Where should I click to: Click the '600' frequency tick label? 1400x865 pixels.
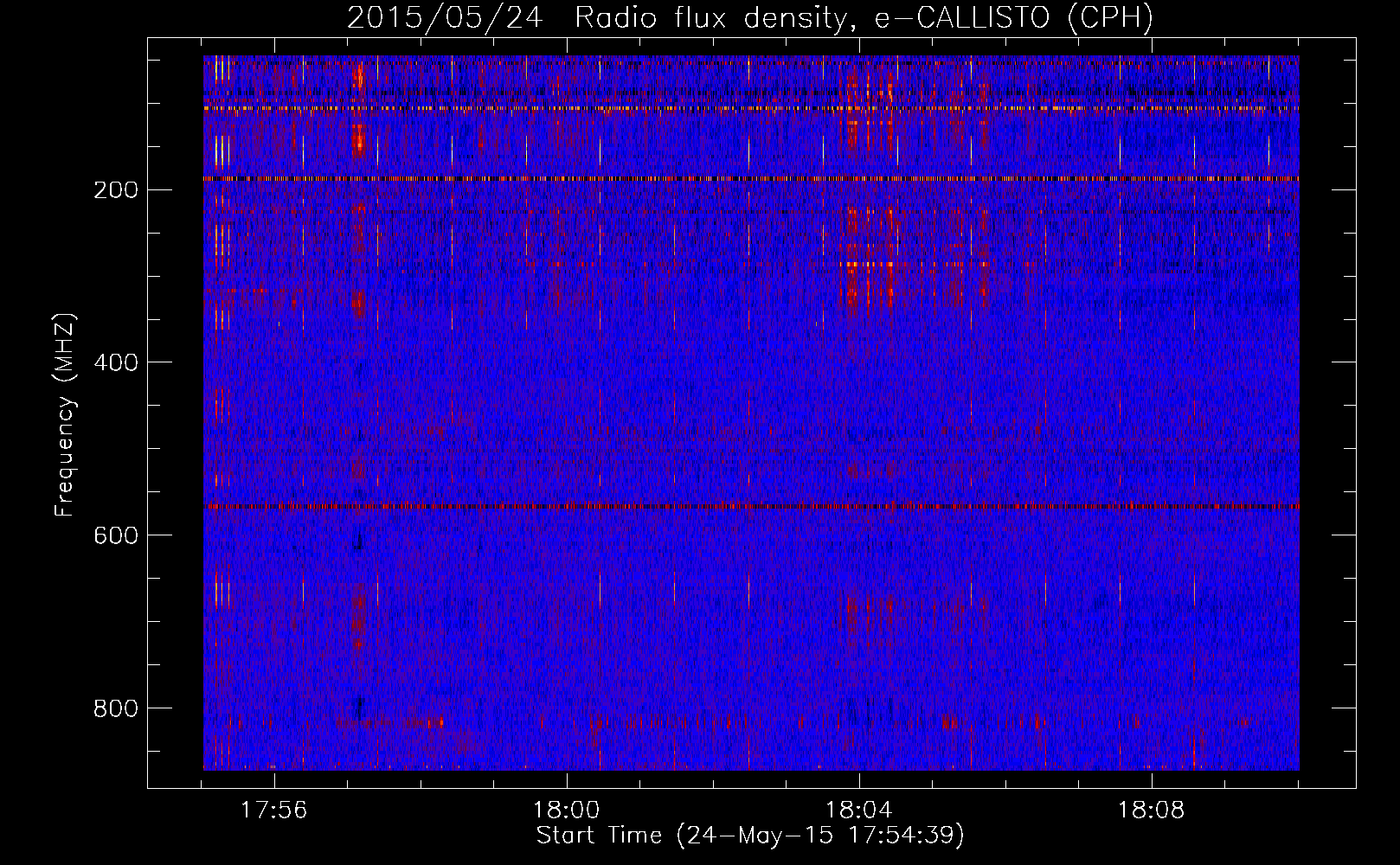(115, 535)
